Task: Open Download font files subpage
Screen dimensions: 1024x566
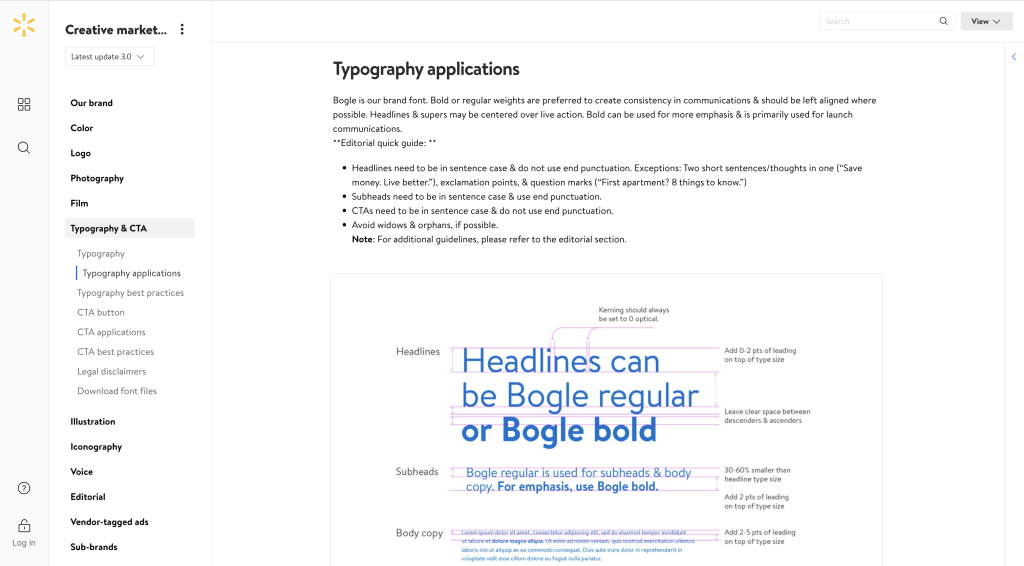Action: (117, 391)
